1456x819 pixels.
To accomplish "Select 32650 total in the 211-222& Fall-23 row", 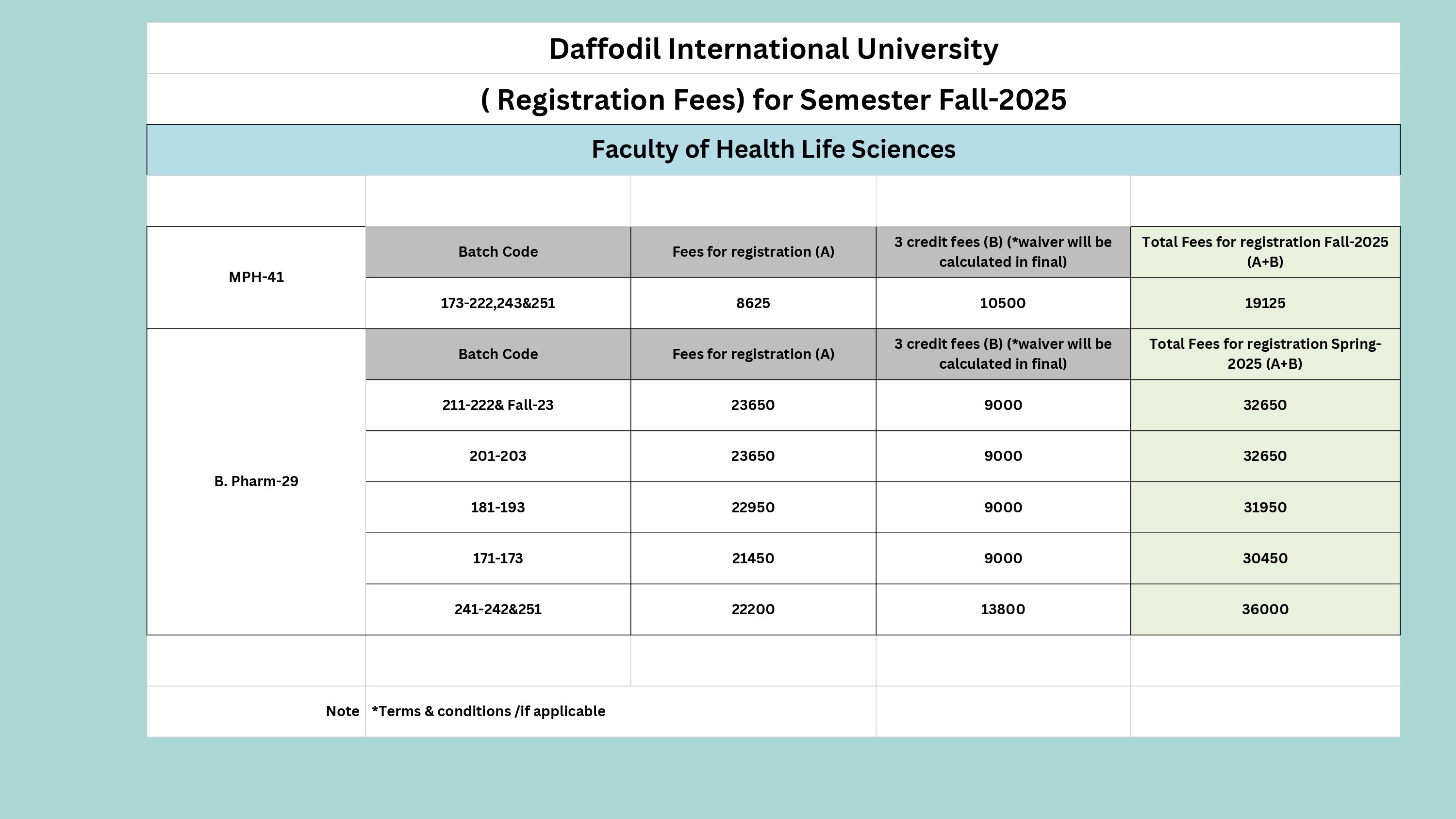I will click(x=1265, y=405).
